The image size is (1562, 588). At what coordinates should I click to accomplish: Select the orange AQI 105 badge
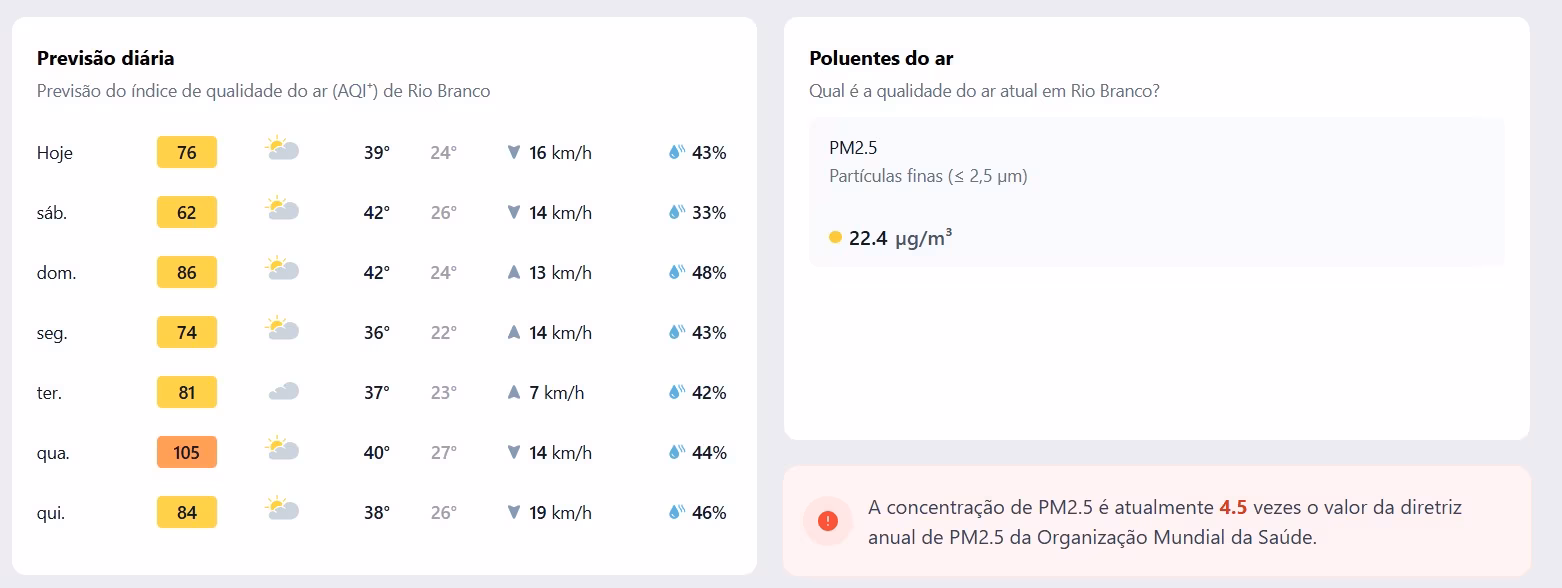tap(187, 452)
